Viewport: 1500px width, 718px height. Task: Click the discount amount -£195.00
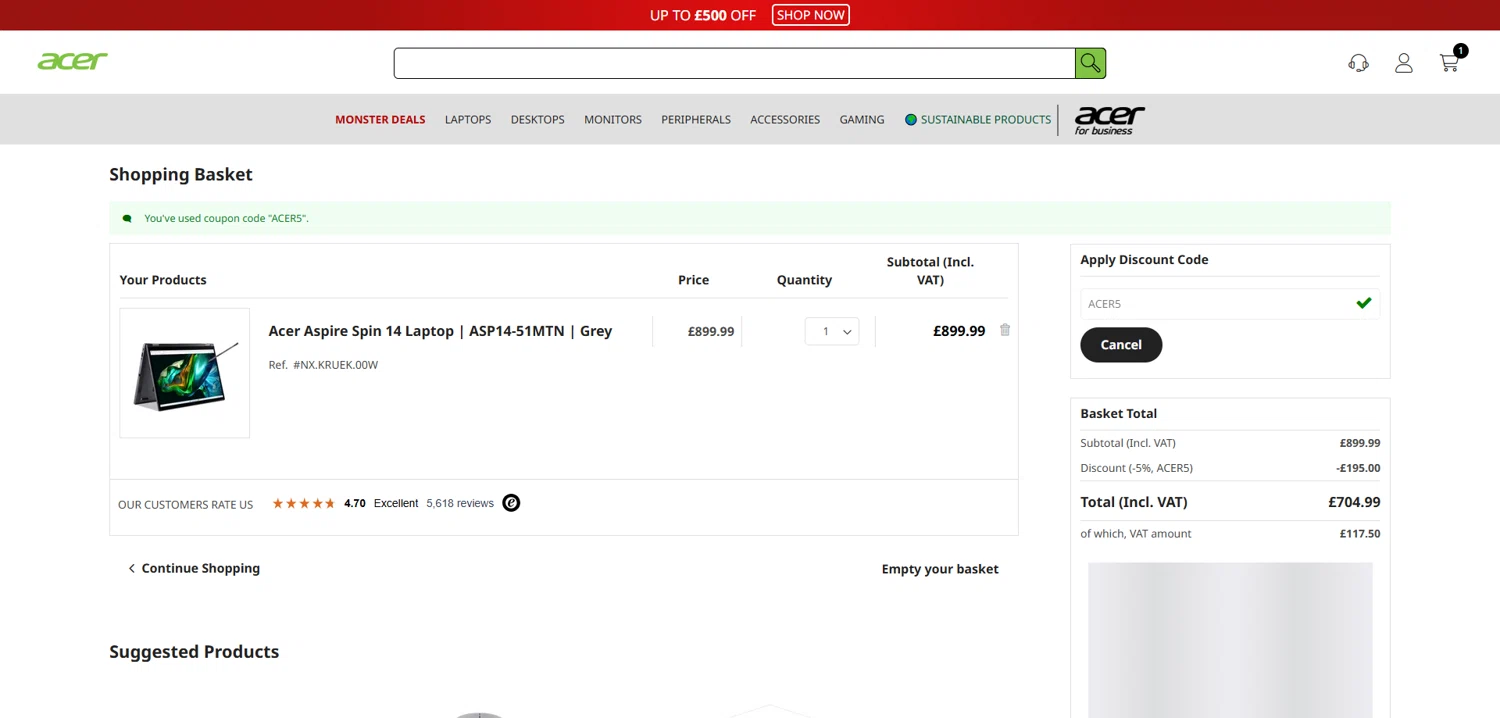pos(1358,468)
